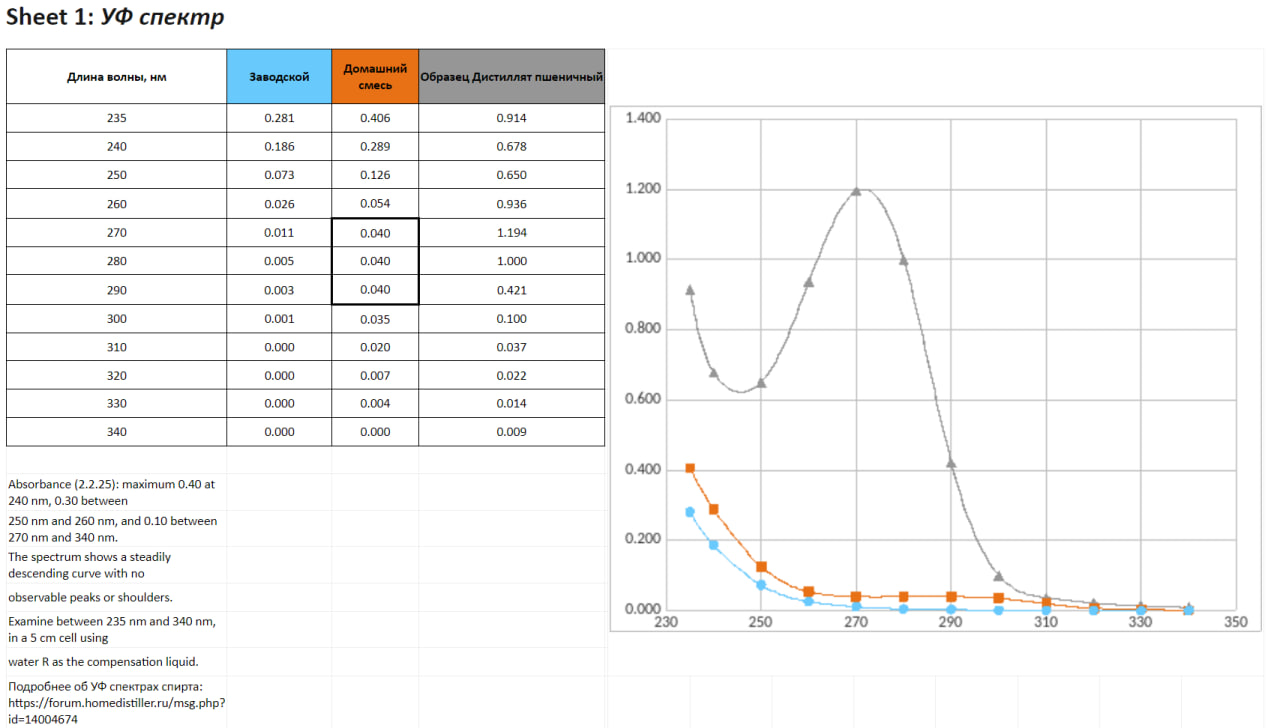Click the 350 label on chart's horizontal axis
Image resolution: width=1280 pixels, height=728 pixels.
coord(1235,621)
